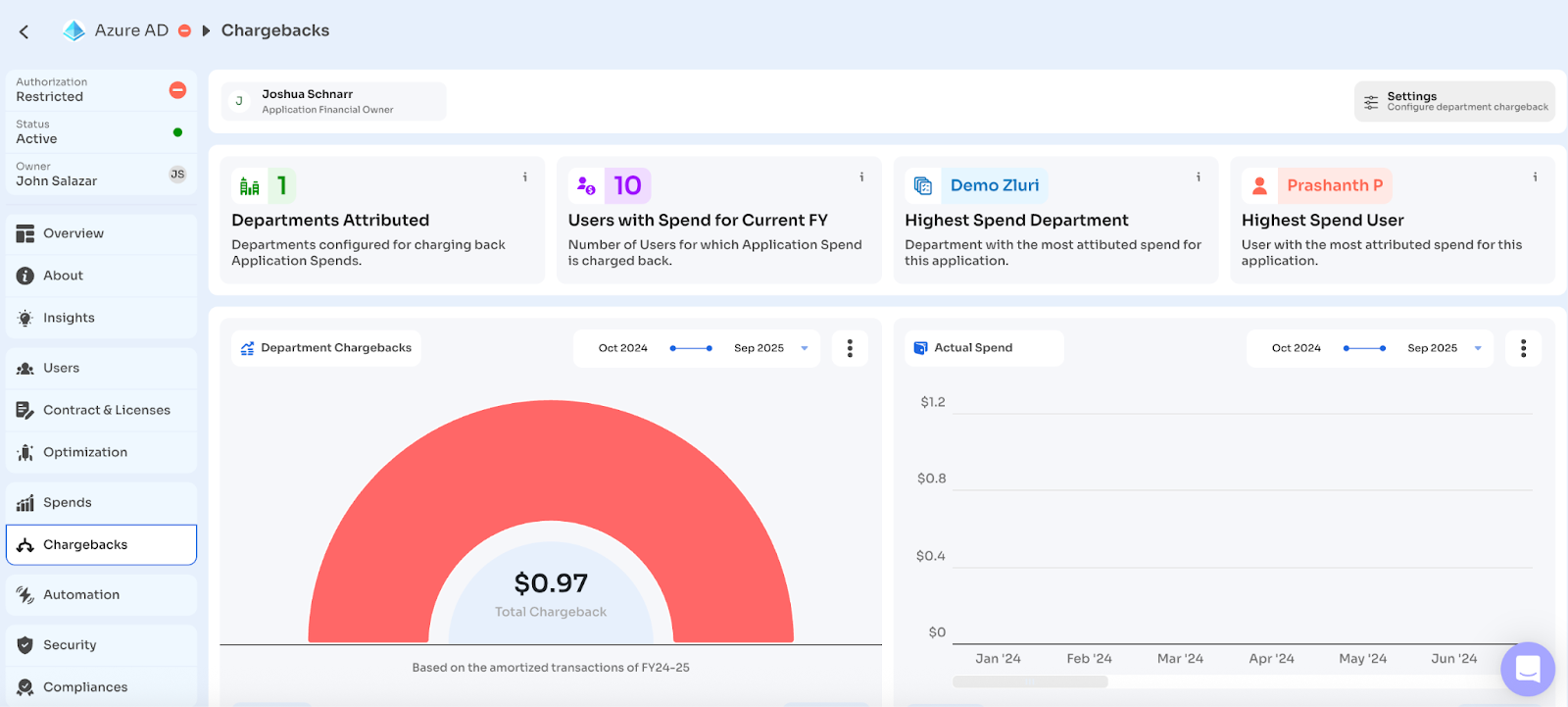This screenshot has width=1568, height=707.
Task: Open info for Departments Attributed card
Action: pyautogui.click(x=525, y=177)
